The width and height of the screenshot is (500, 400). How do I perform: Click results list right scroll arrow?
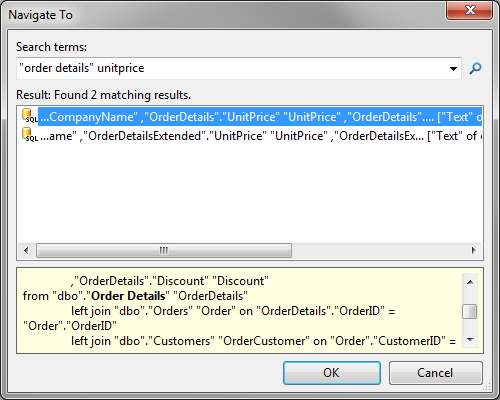(473, 250)
